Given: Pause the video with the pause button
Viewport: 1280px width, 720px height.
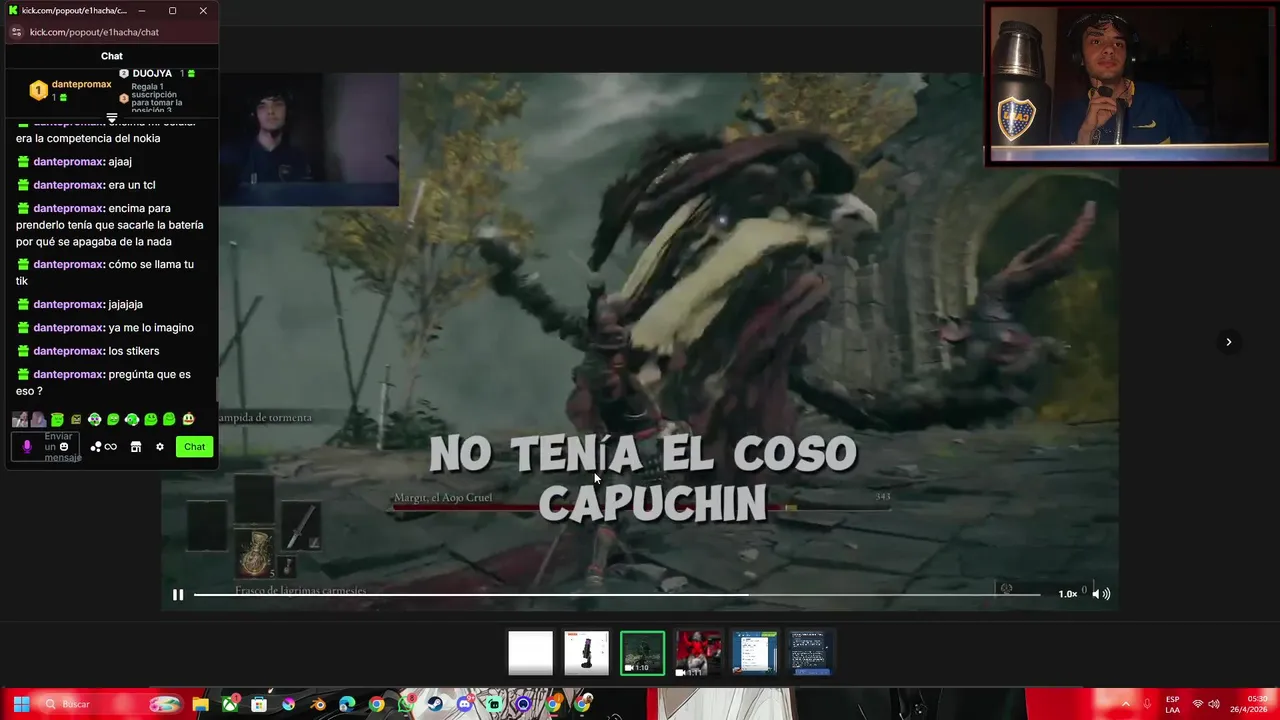Looking at the screenshot, I should pos(178,594).
